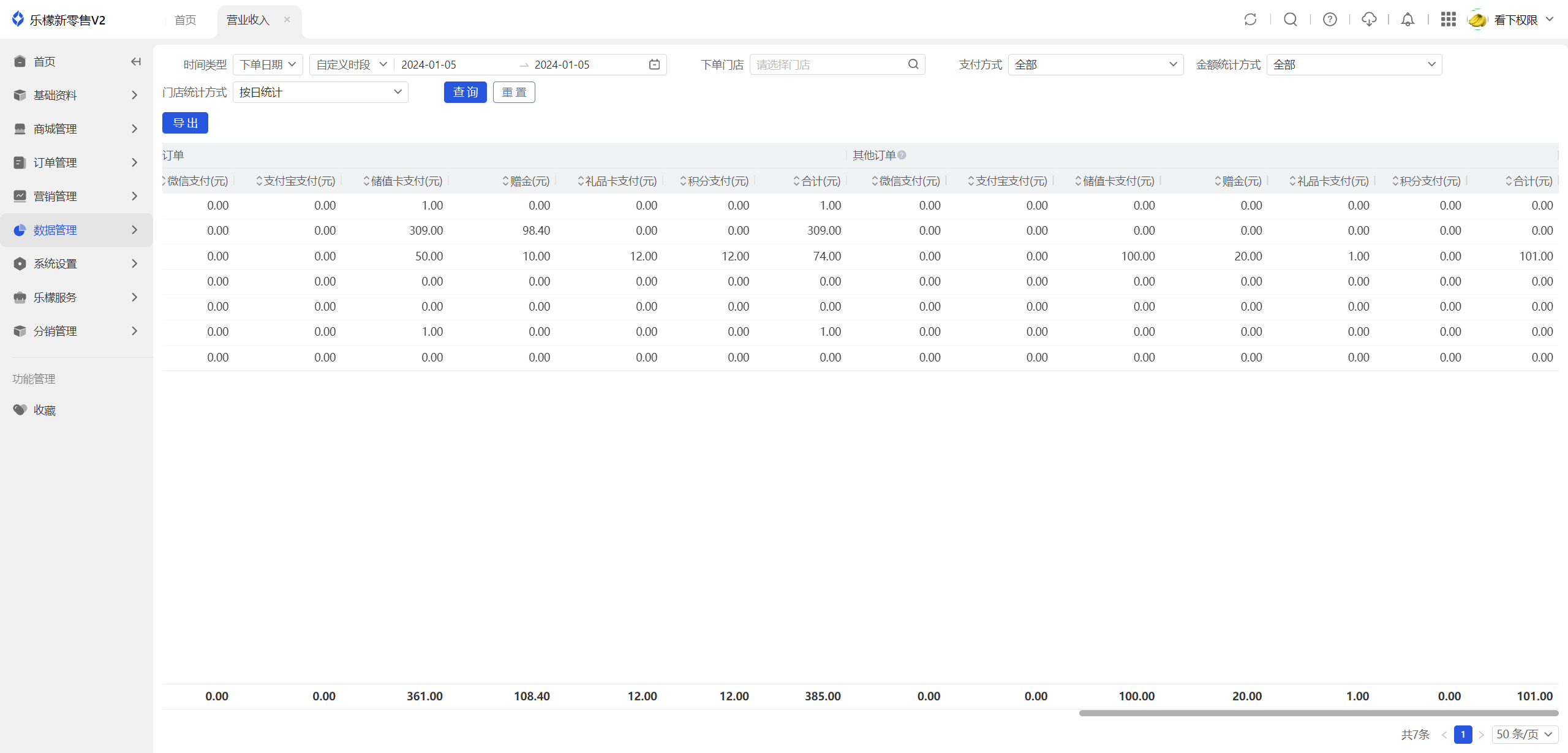Viewport: 1568px width, 753px height.
Task: Open the 按日统计 dropdown
Action: (x=320, y=92)
